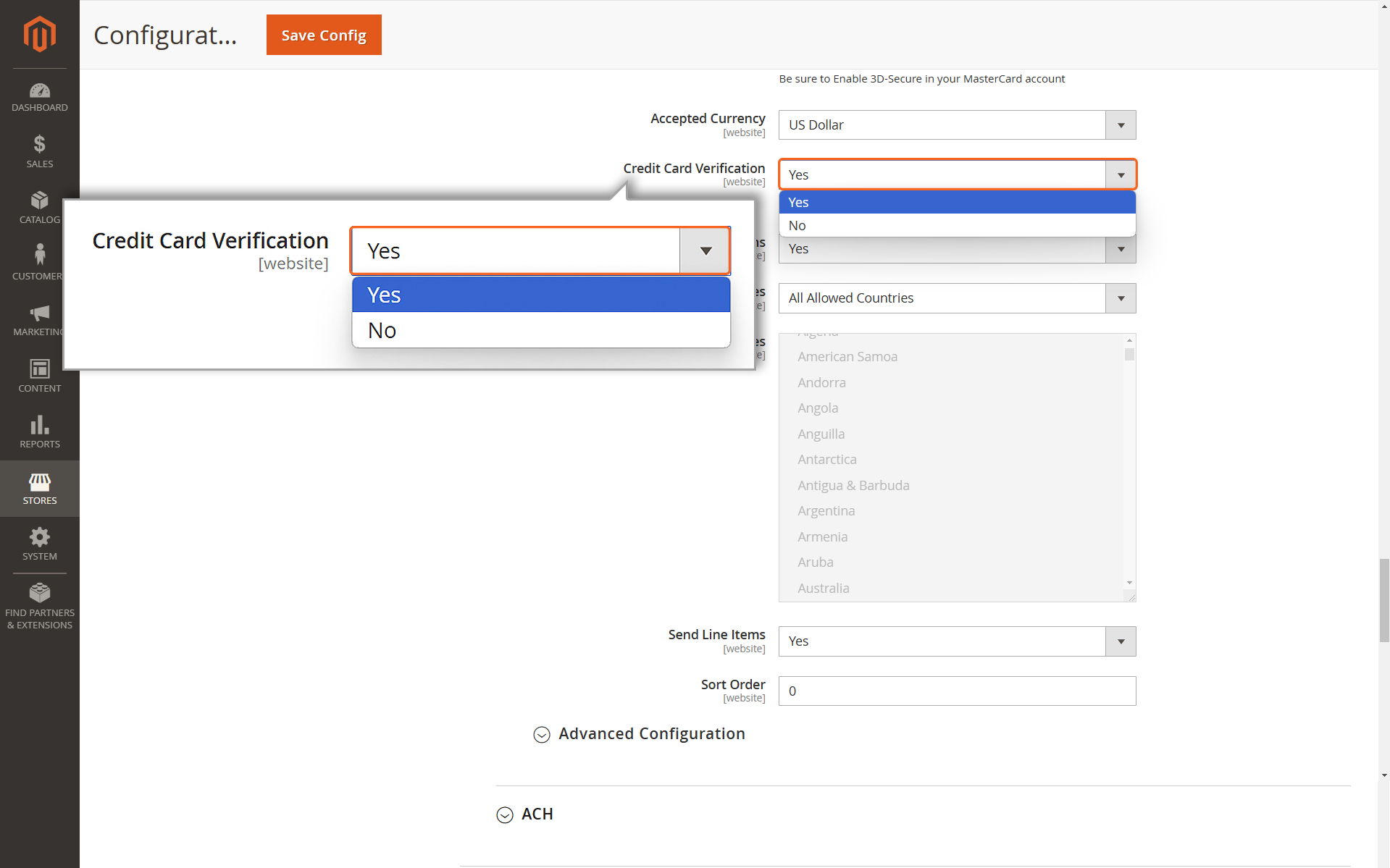1390x868 pixels.
Task: Select No in Credit Card Verification list
Action: point(957,225)
